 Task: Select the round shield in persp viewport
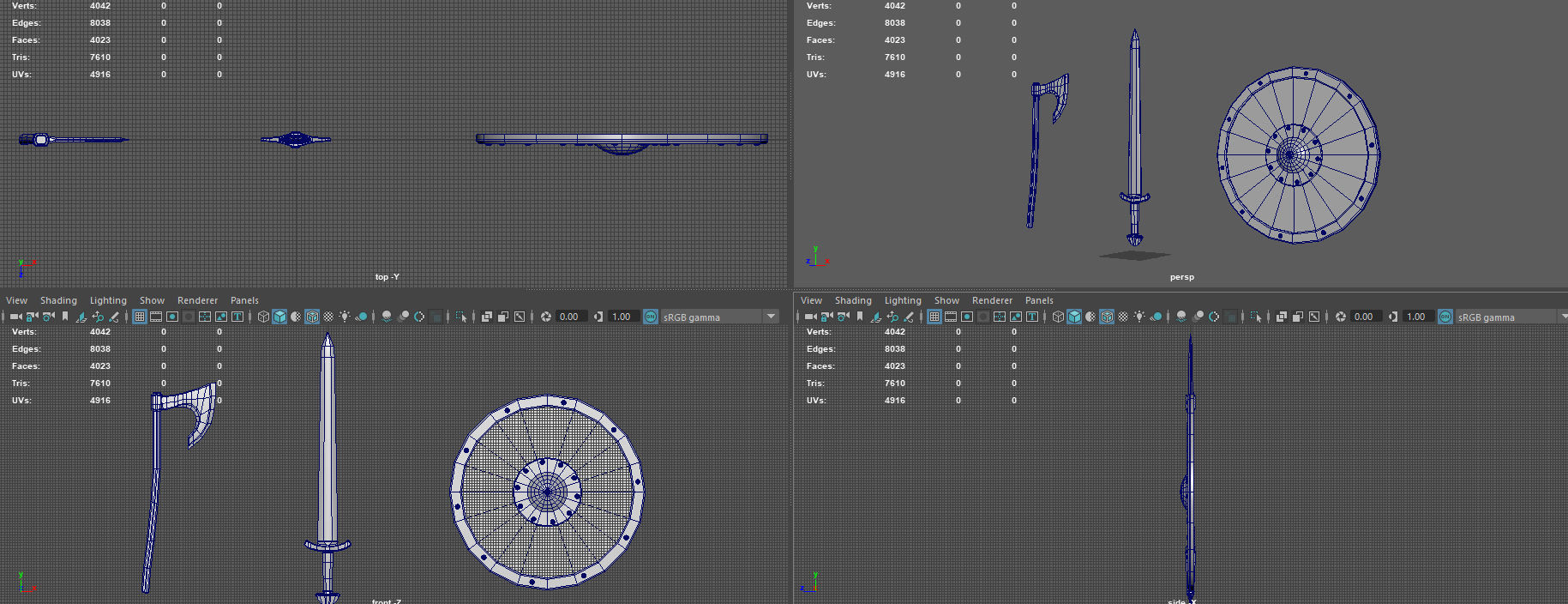(1298, 155)
